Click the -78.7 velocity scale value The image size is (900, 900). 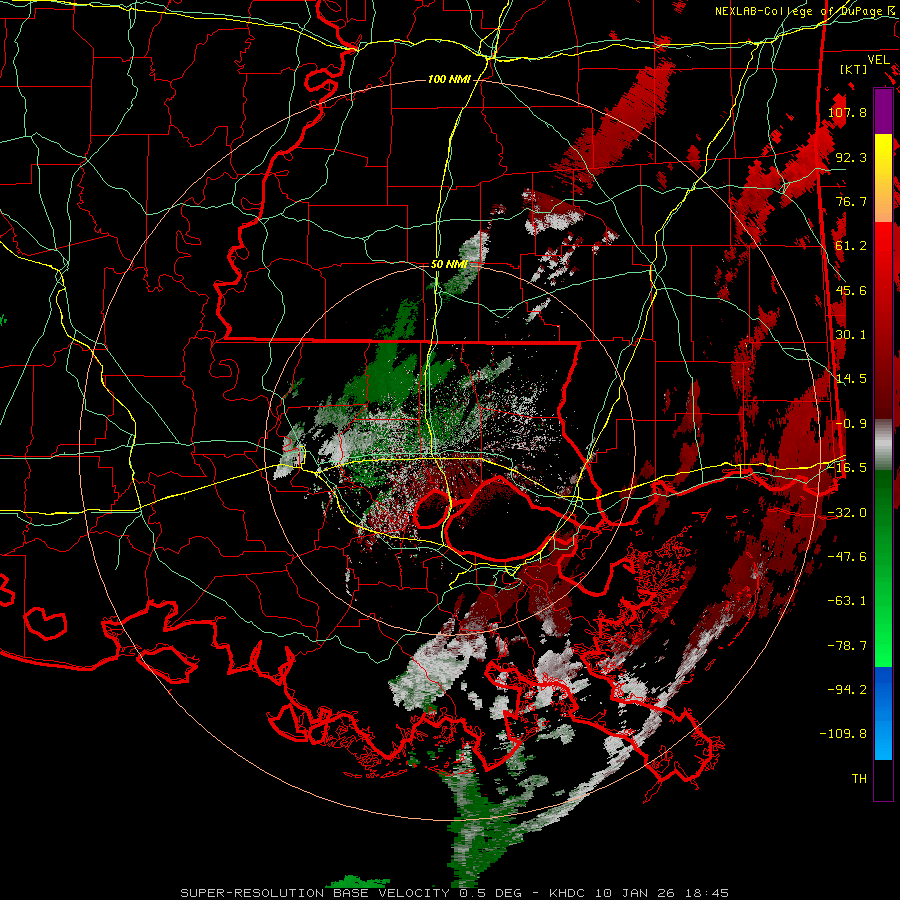(x=847, y=646)
